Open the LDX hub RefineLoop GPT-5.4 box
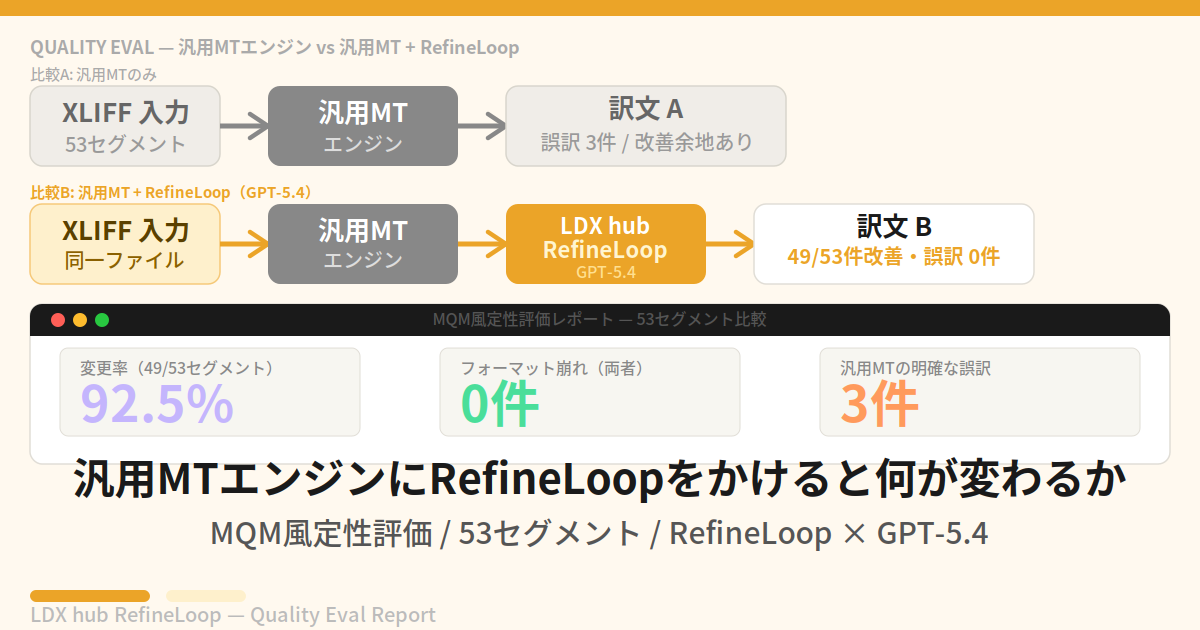The image size is (1200, 630). [606, 244]
